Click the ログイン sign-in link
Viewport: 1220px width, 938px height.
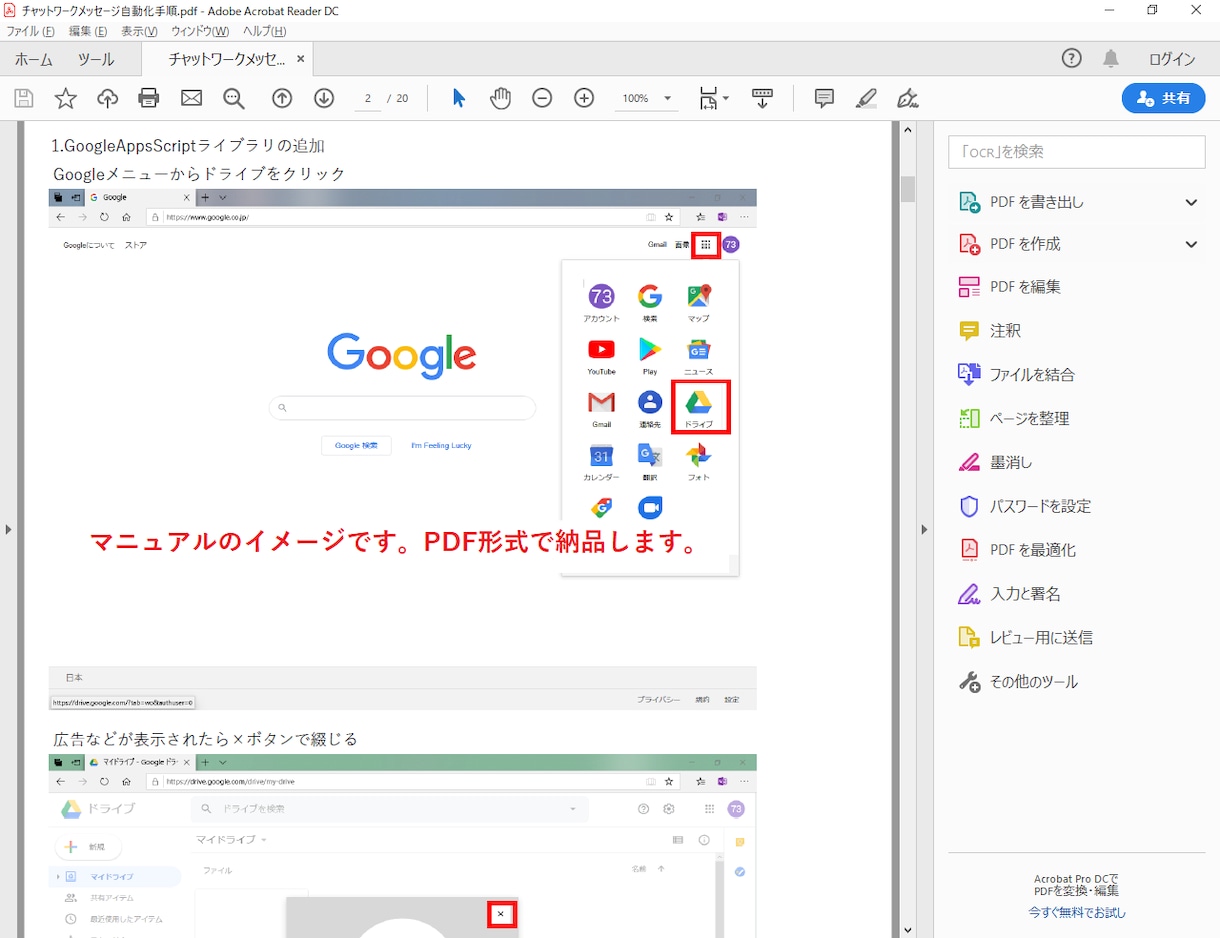pyautogui.click(x=1172, y=59)
